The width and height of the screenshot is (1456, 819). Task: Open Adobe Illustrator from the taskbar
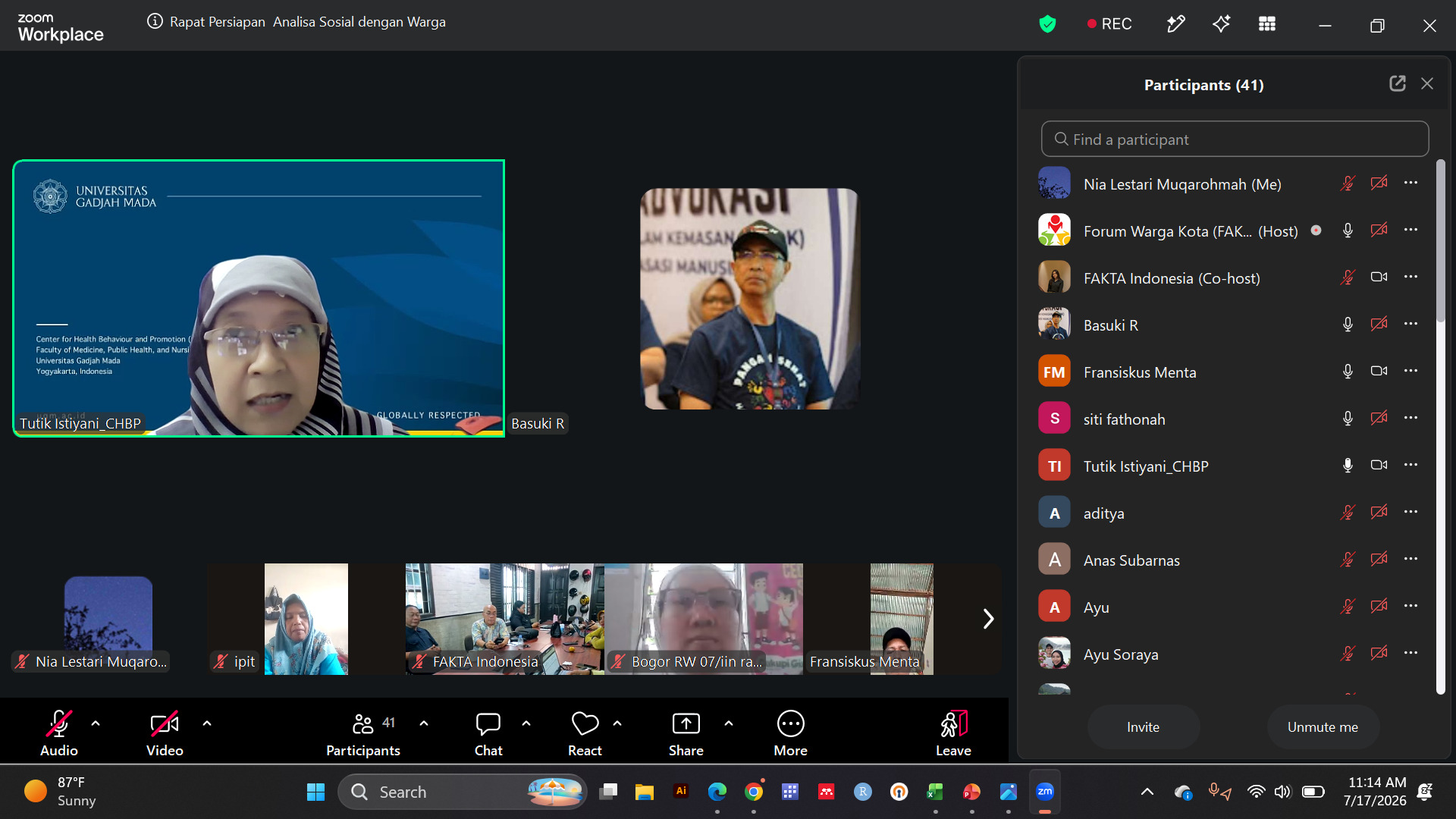(681, 791)
